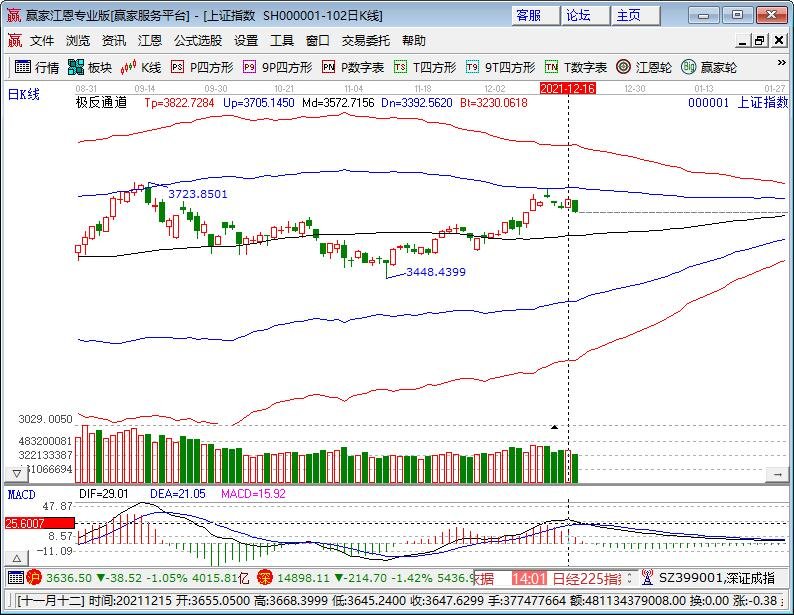
Task: Click the Bt=3230.0618 value
Action: (x=494, y=103)
